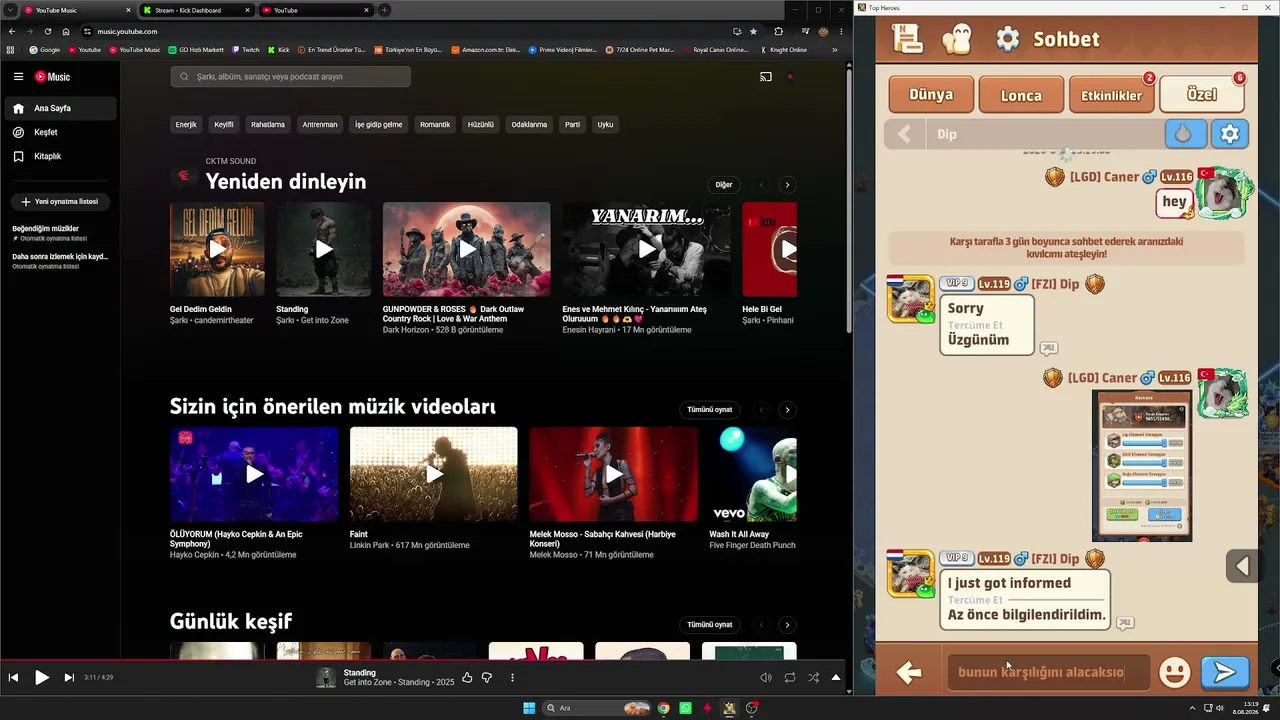This screenshot has height=720, width=1280.
Task: Open the Etkinlikler chat tab in Top Heroes
Action: click(x=1111, y=95)
